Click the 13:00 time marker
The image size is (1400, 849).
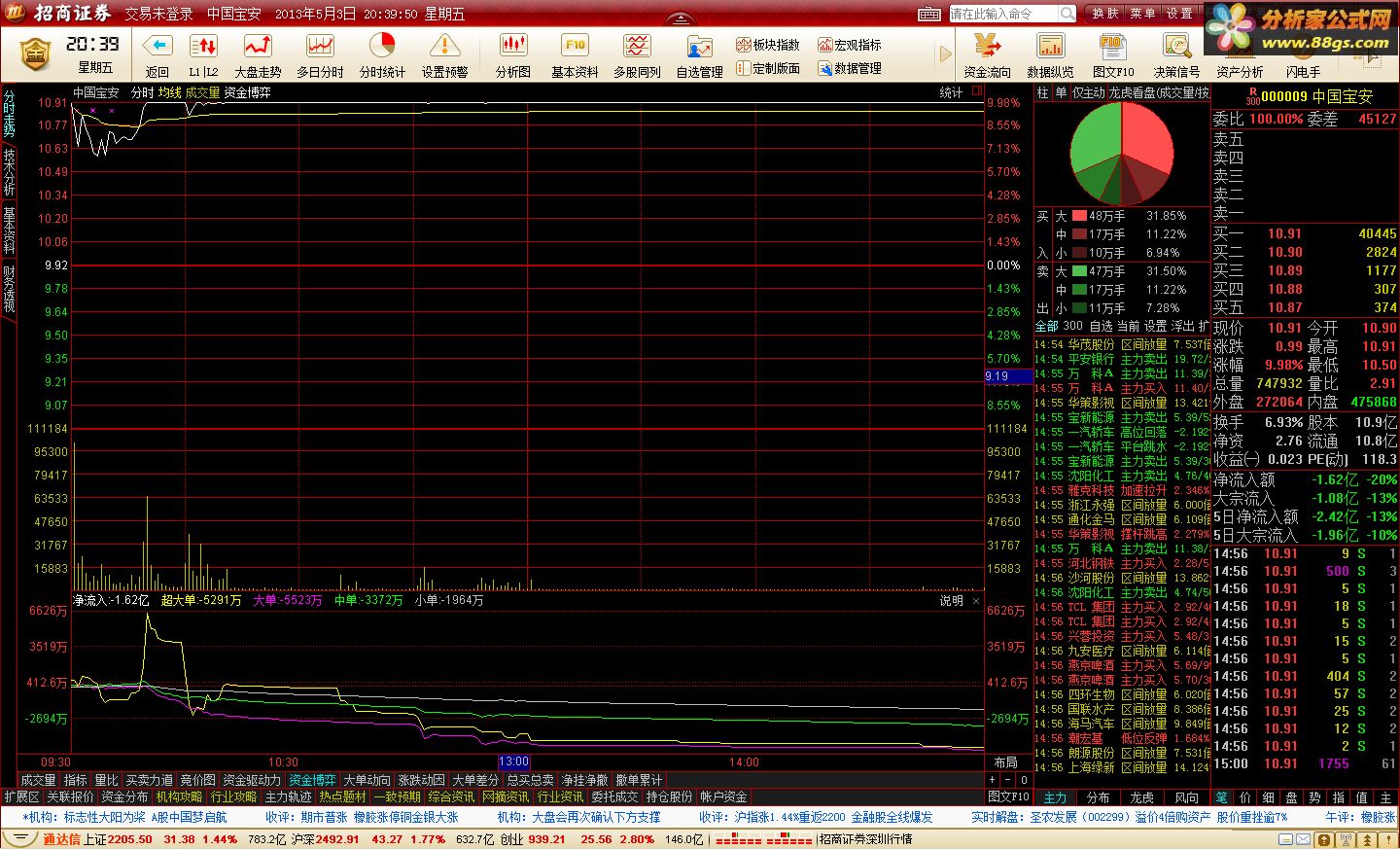click(513, 761)
